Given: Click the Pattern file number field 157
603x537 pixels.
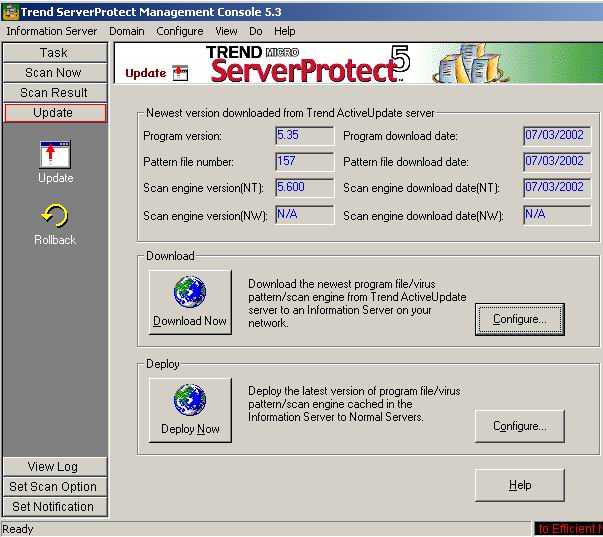Looking at the screenshot, I should pos(305,161).
